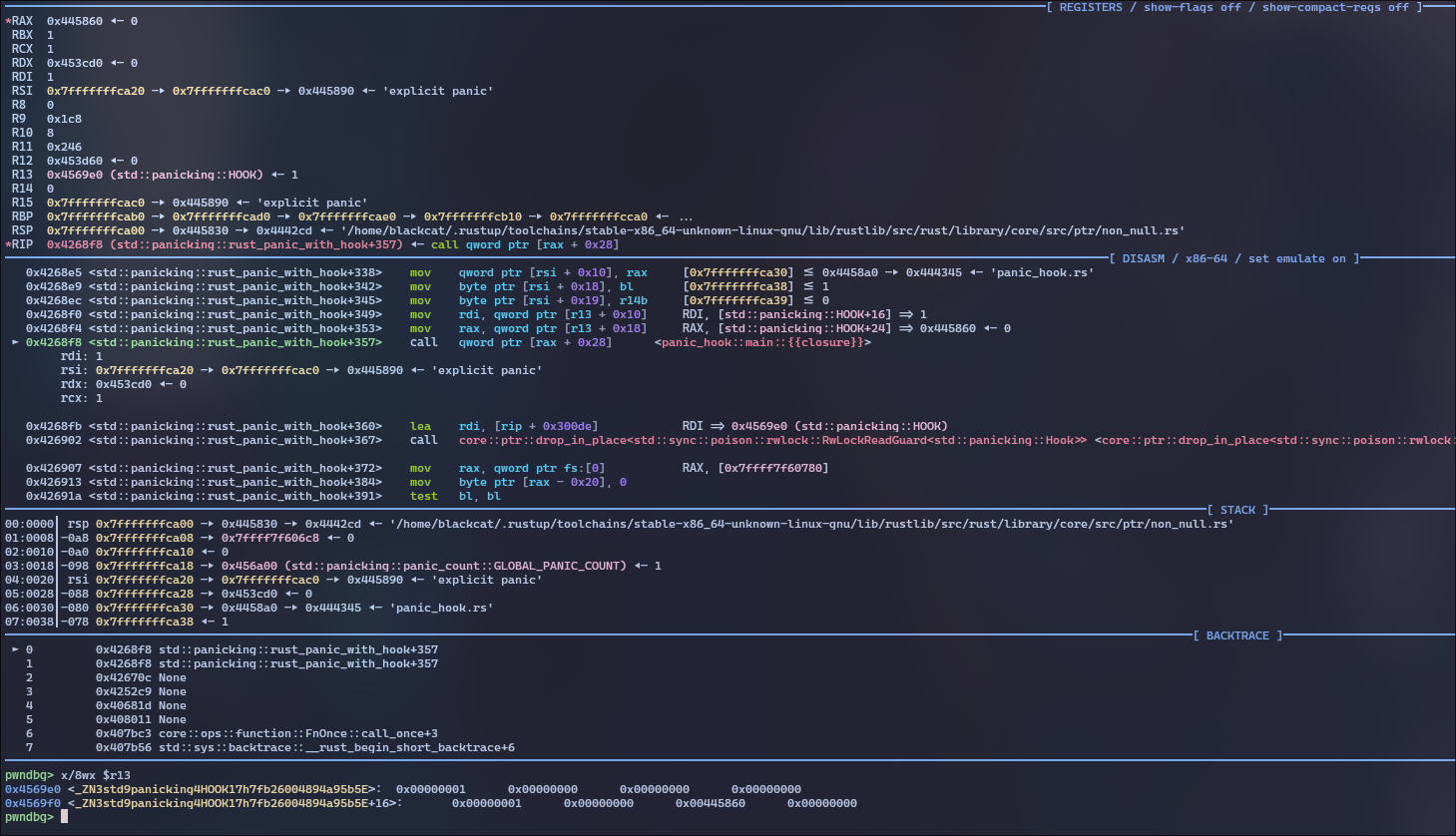This screenshot has width=1456, height=836.
Task: Click the current-instruction arrow in disassembly
Action: point(15,342)
